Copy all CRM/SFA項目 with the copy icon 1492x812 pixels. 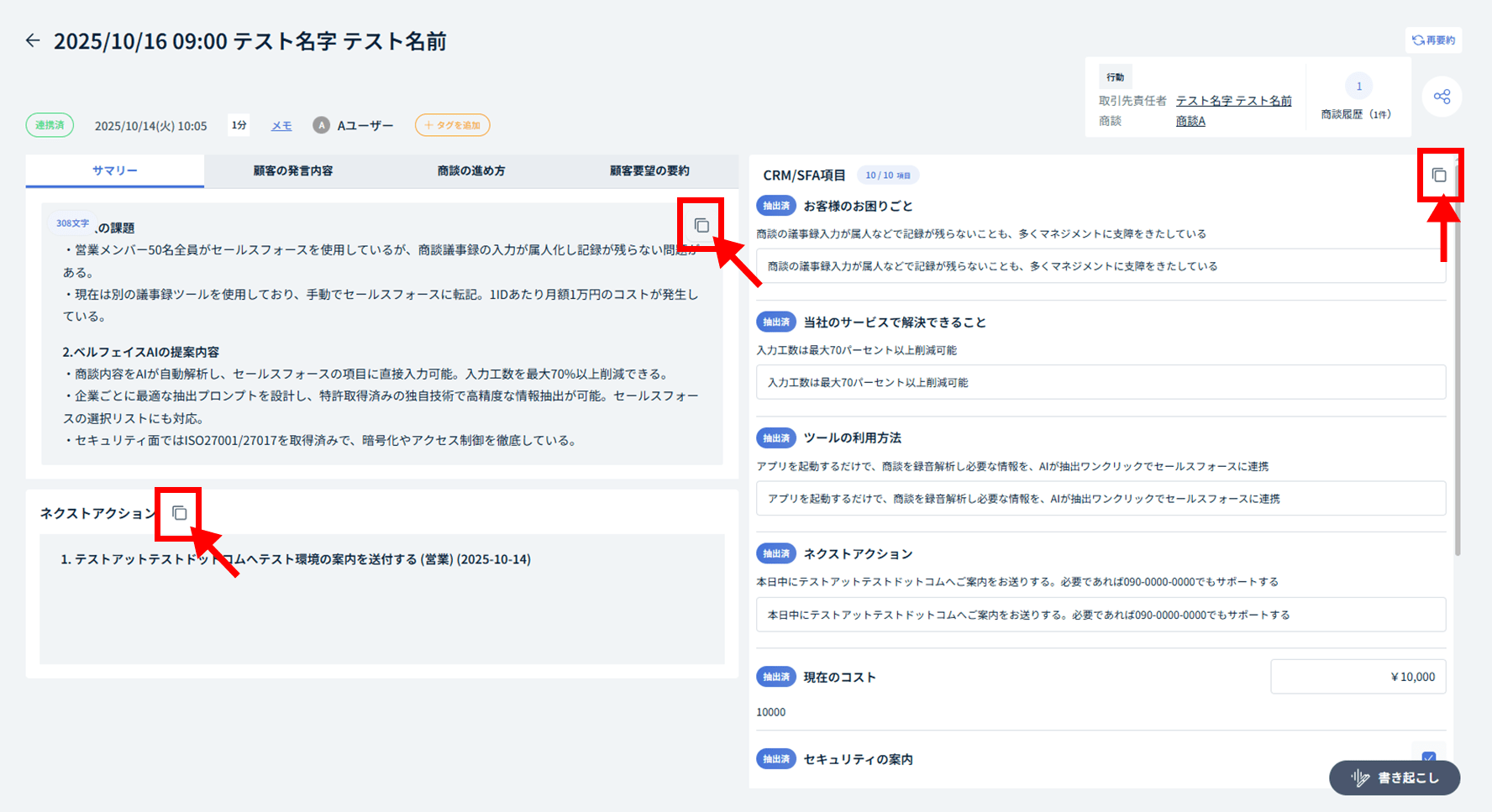[1439, 175]
